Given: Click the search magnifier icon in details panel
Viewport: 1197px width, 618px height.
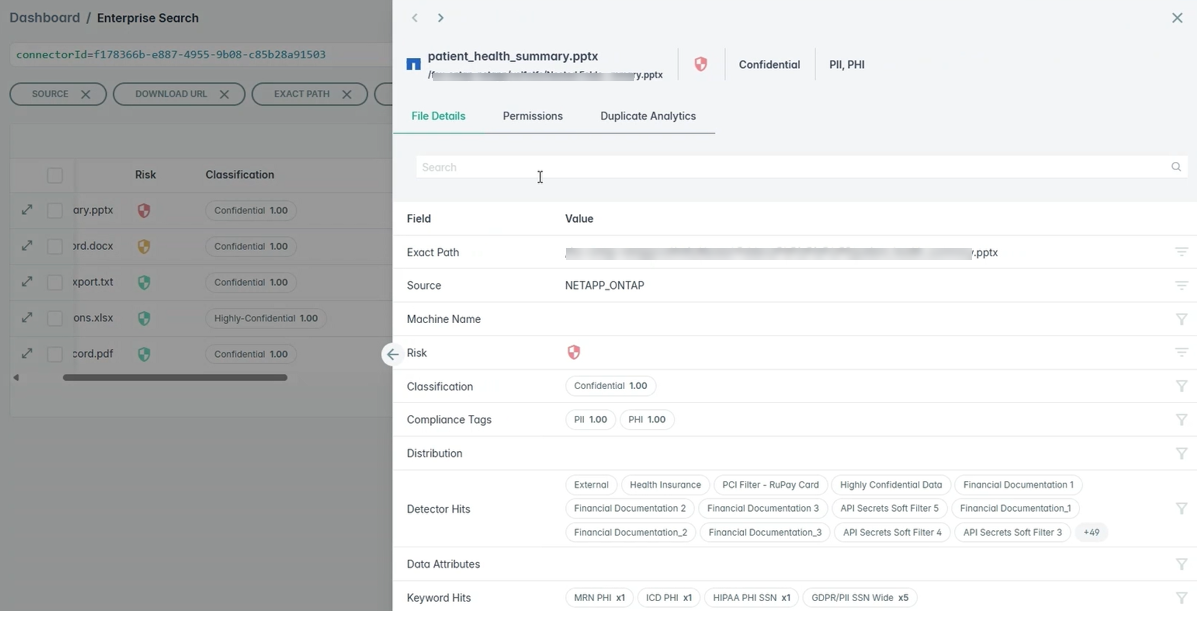Looking at the screenshot, I should [x=1176, y=167].
